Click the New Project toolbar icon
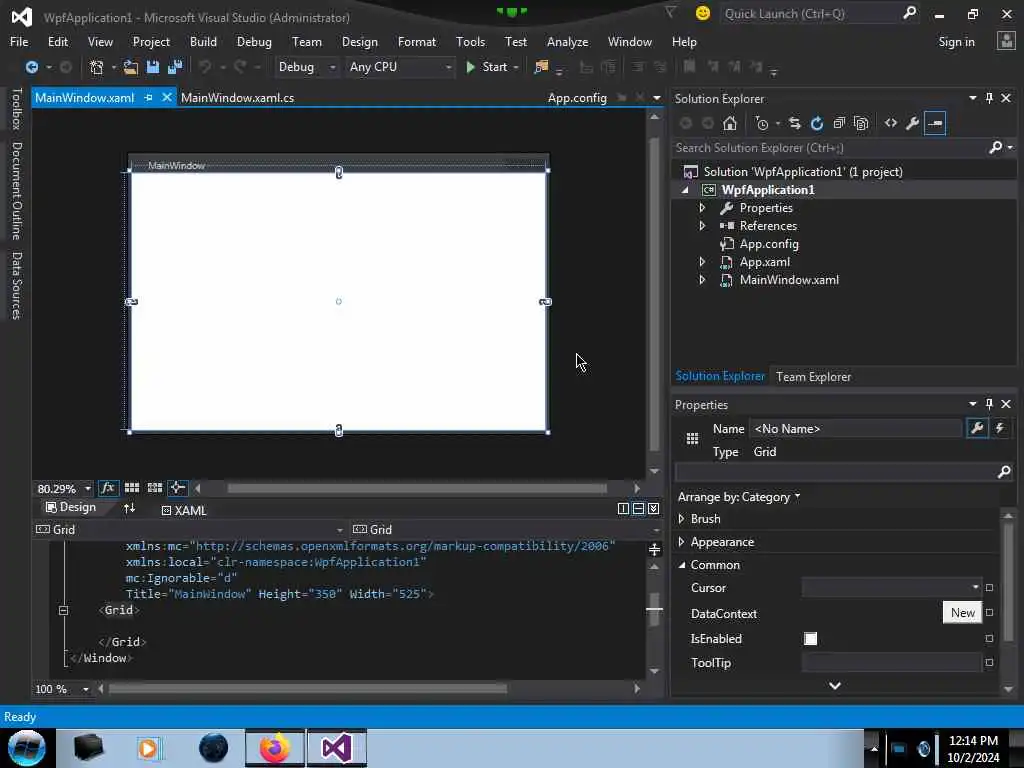This screenshot has width=1024, height=768. point(97,67)
